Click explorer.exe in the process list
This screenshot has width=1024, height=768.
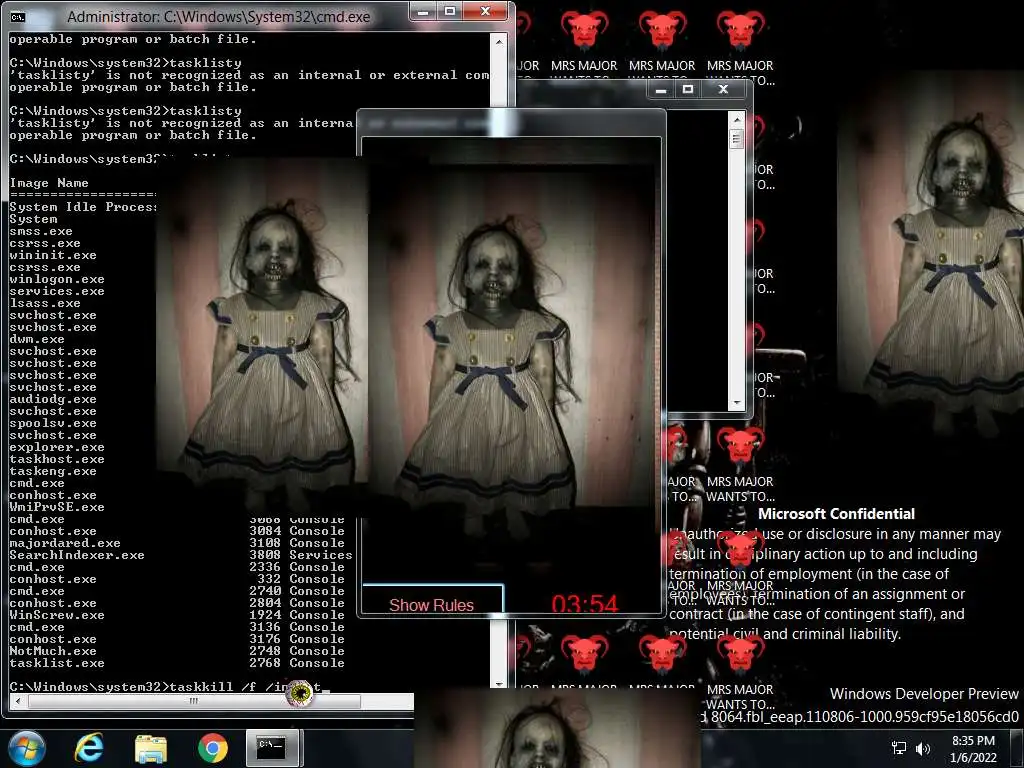[x=57, y=447]
